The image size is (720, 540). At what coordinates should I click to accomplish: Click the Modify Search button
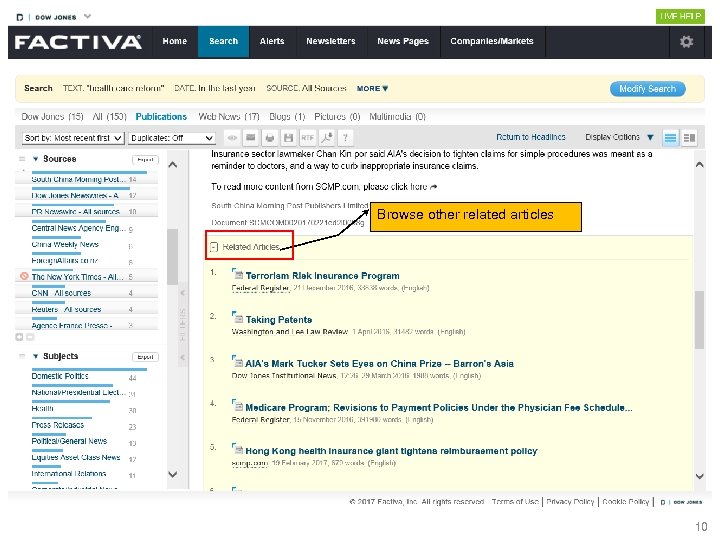coord(647,89)
